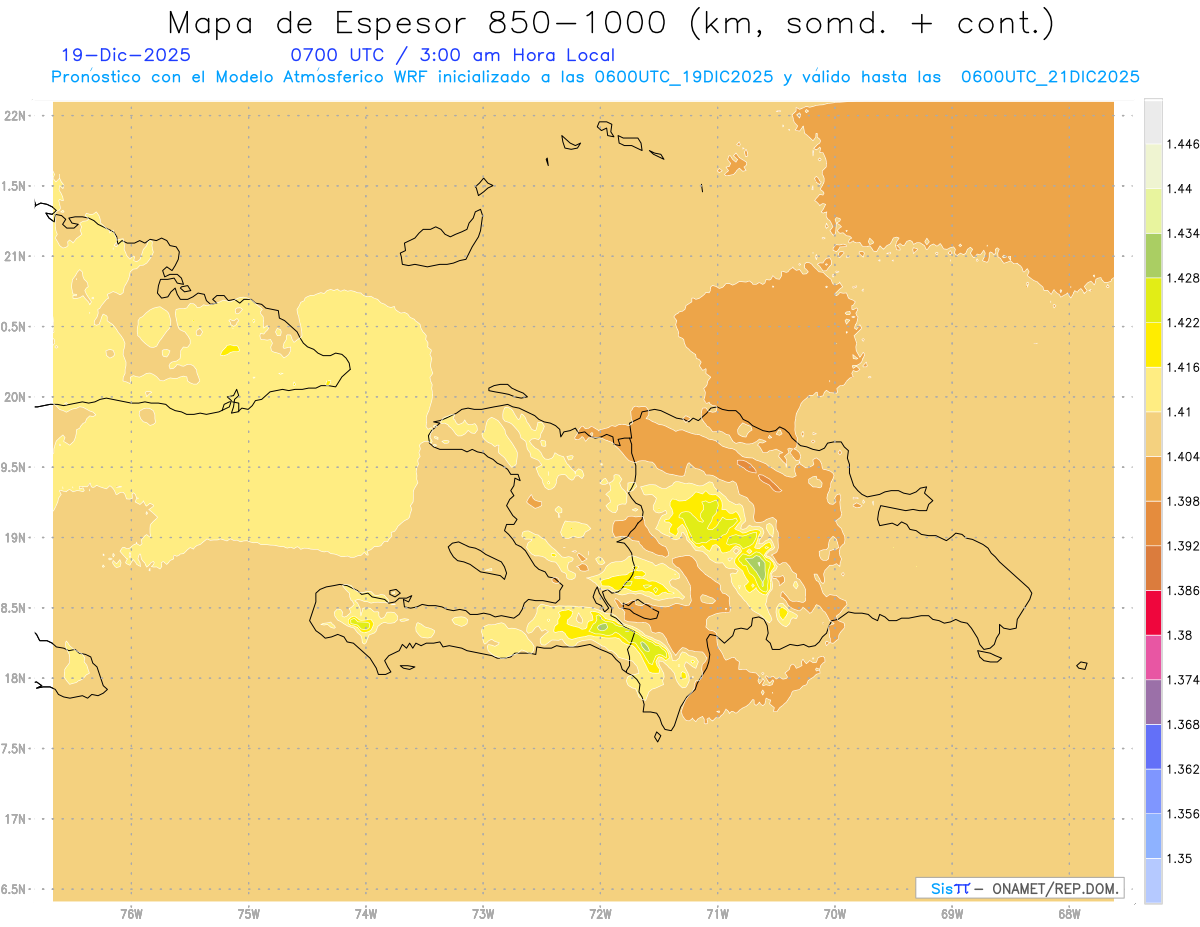Click the 1.386 legend value
Viewport: 1200px width, 927px height.
pyautogui.click(x=1183, y=590)
